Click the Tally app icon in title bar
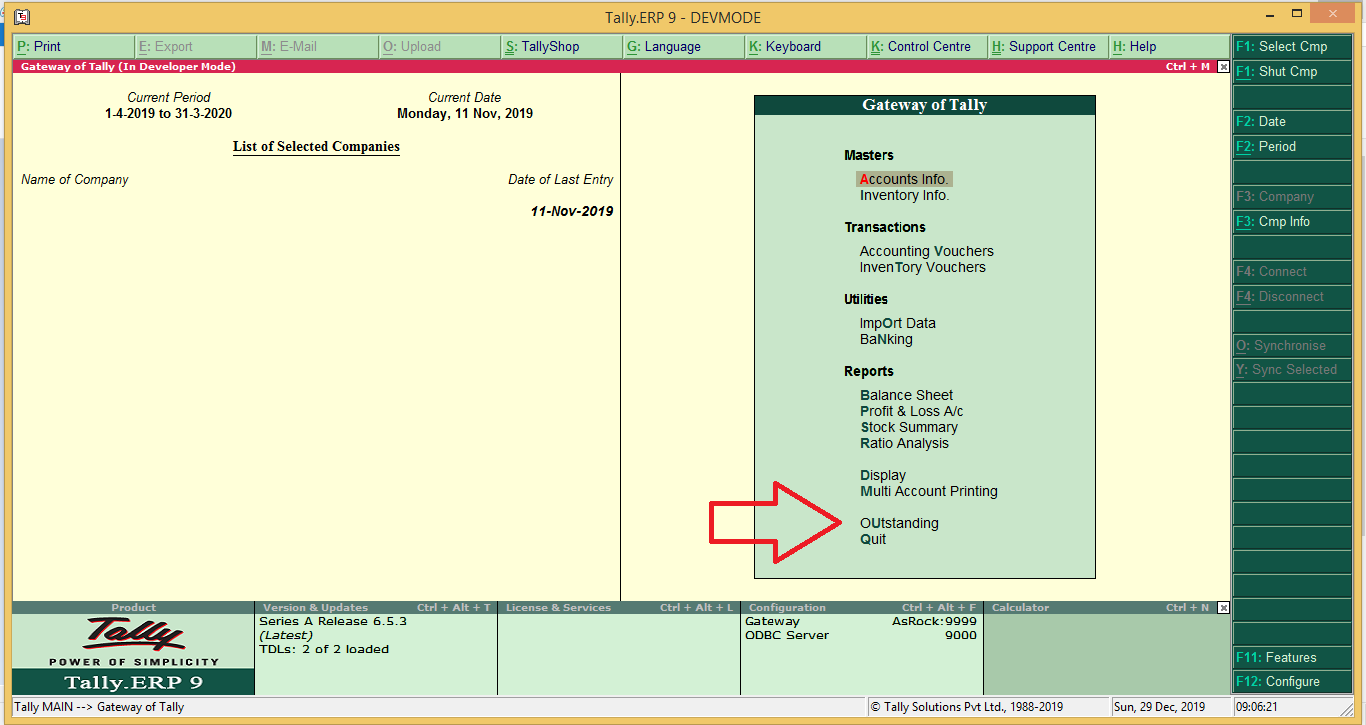 pos(22,17)
